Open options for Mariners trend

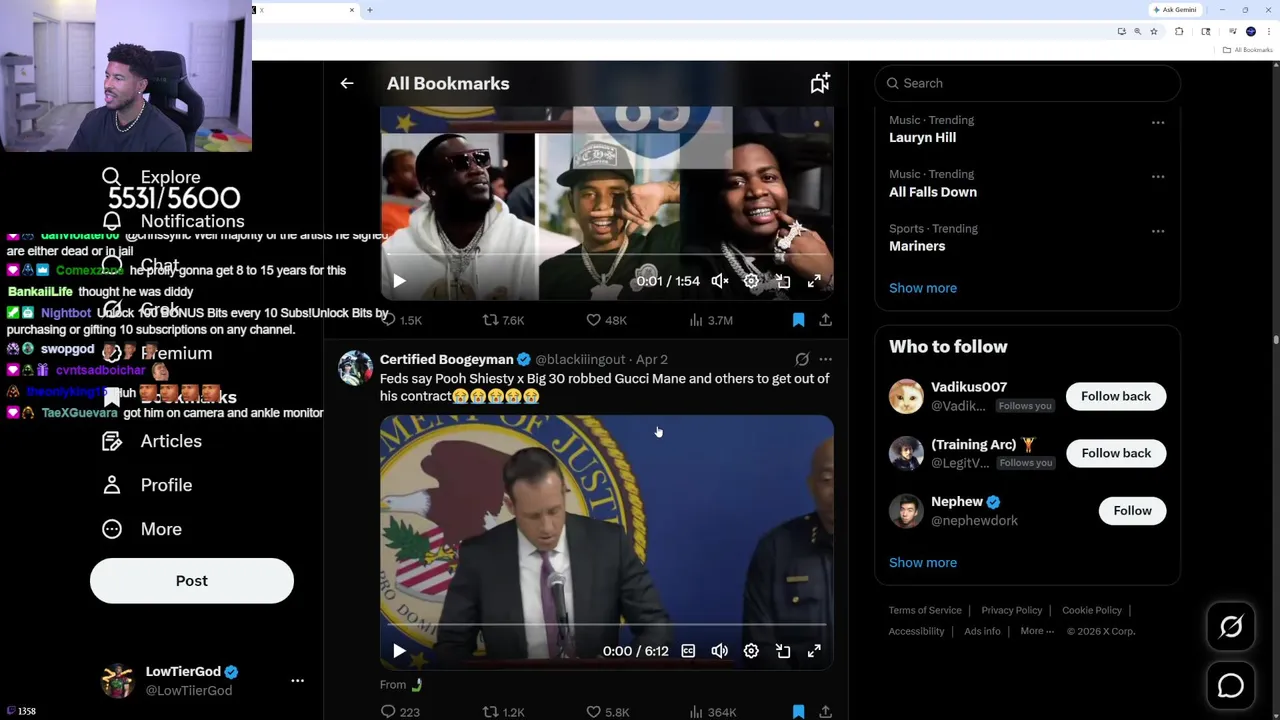tap(1158, 231)
